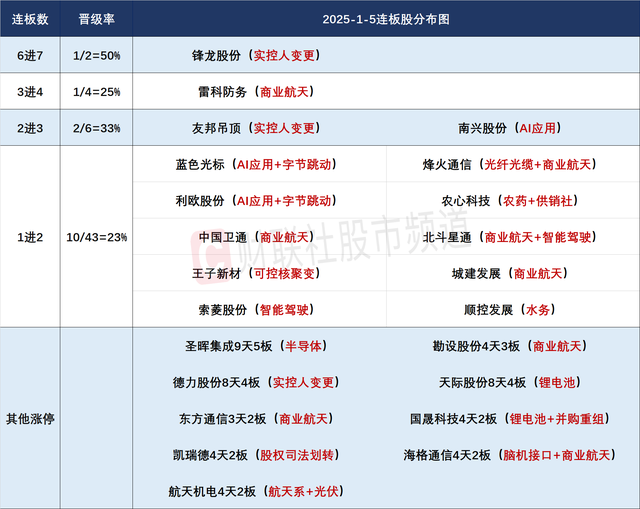Click 凯瑞德4天2板 (股权司法划转) entry
This screenshot has width=640, height=509.
pyautogui.click(x=256, y=455)
